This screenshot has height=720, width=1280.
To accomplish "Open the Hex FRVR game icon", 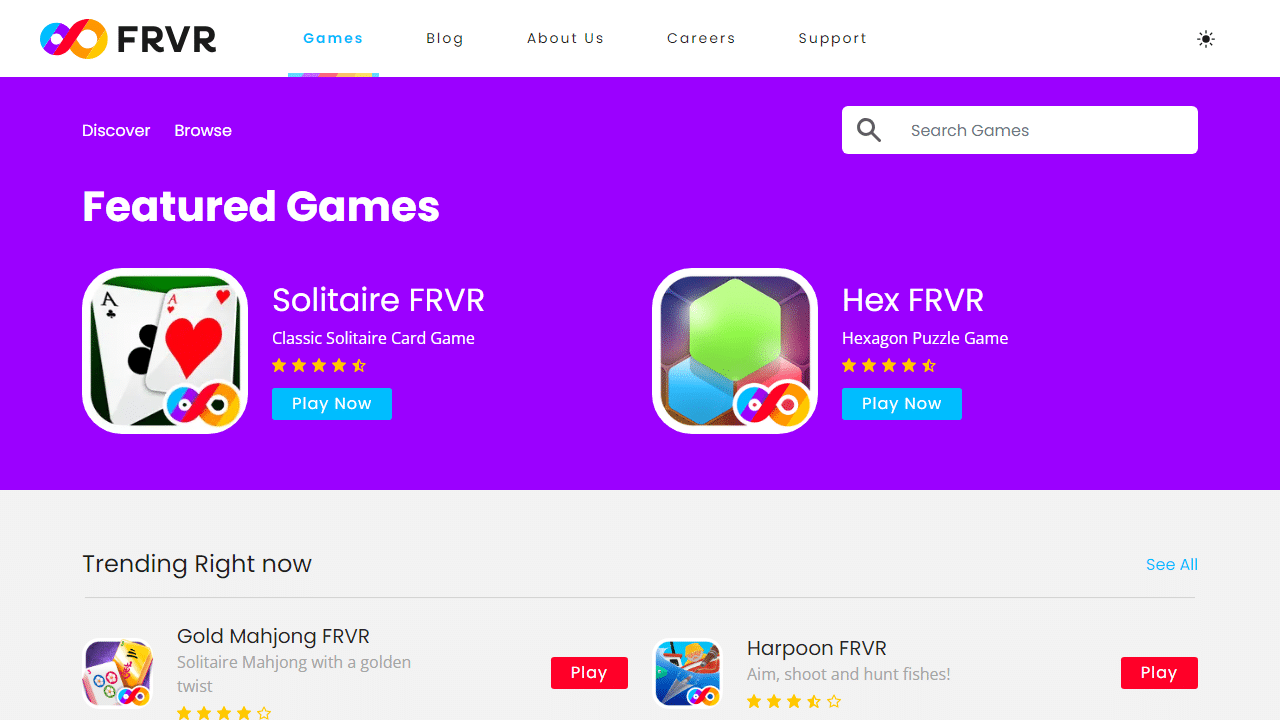I will 735,351.
